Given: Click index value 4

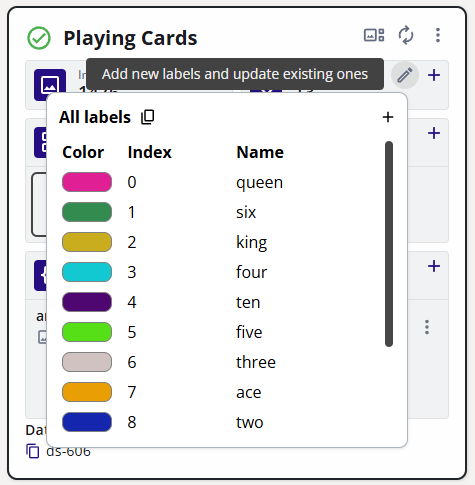Looking at the screenshot, I should tap(132, 302).
